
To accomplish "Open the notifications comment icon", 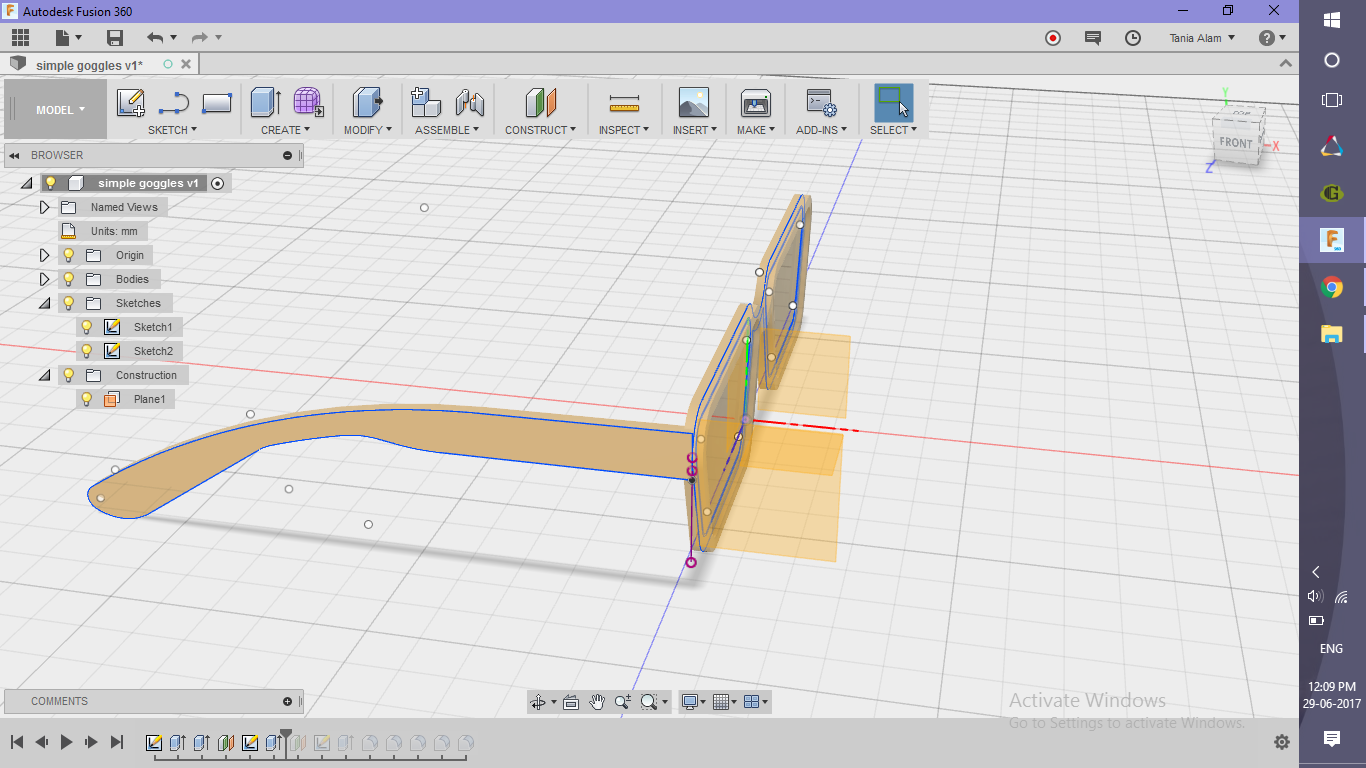I will point(1093,38).
